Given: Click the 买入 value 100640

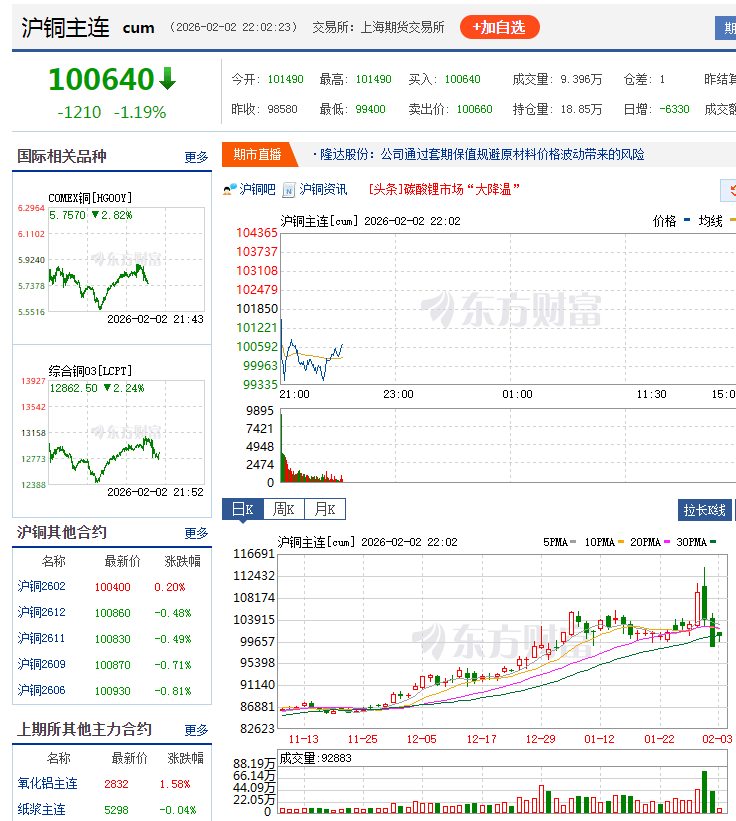Looking at the screenshot, I should [x=462, y=79].
